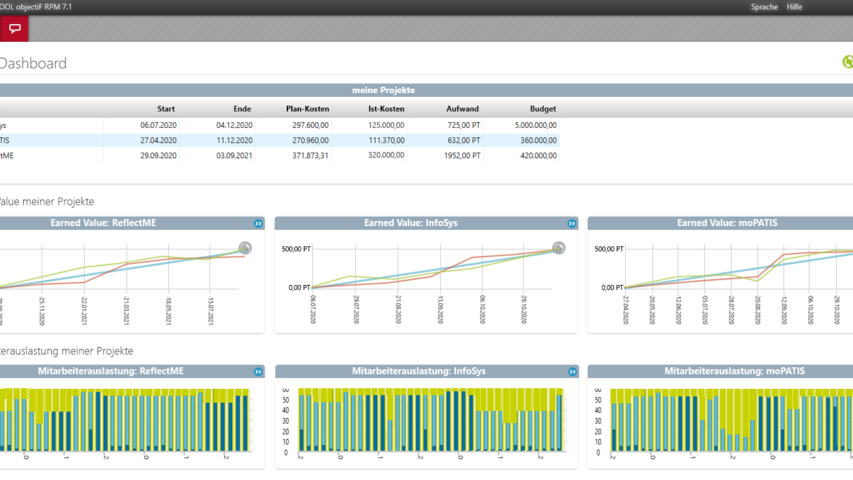Image resolution: width=853 pixels, height=480 pixels.
Task: Select the project row starting 06.07.2020
Action: pos(158,126)
